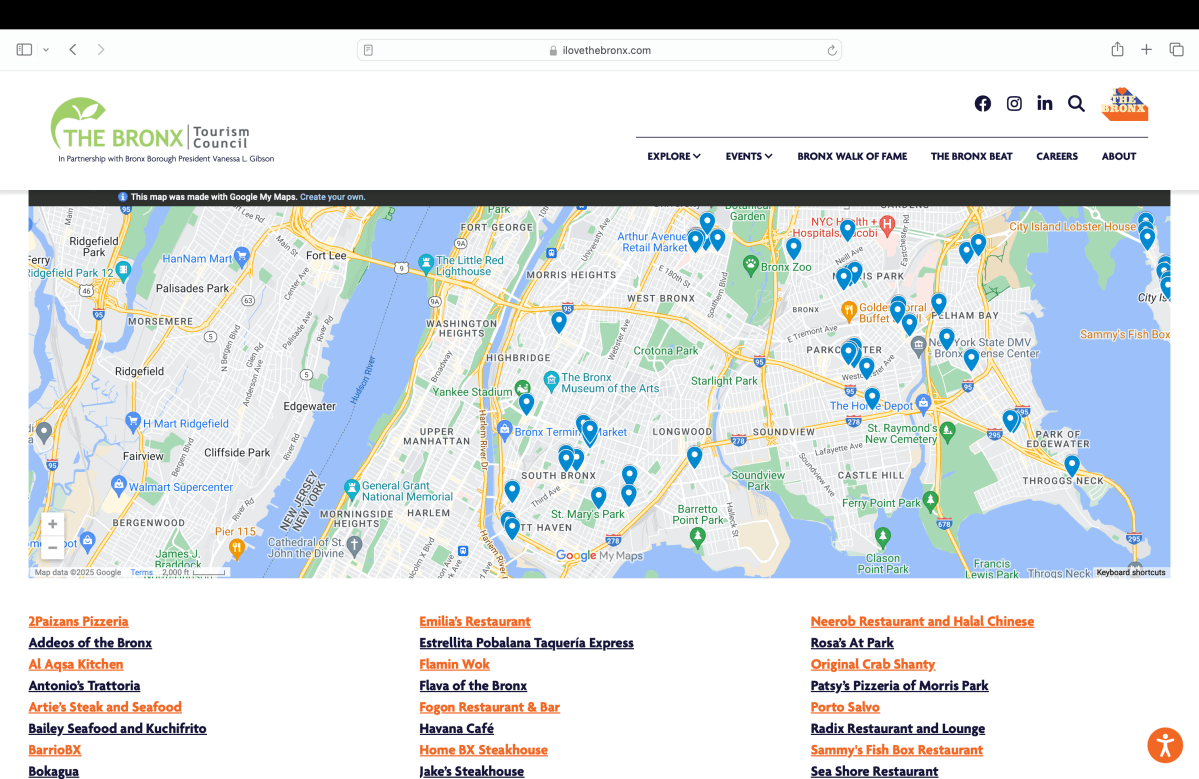The image size is (1199, 779).
Task: Click the Ferry Point Park tree marker
Action: coord(930,501)
